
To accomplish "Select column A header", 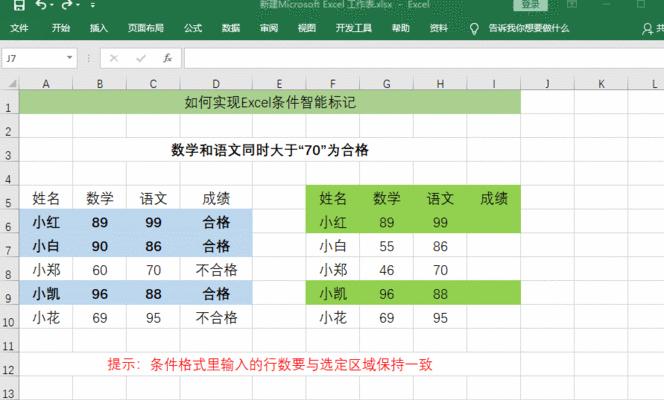I will [46, 84].
